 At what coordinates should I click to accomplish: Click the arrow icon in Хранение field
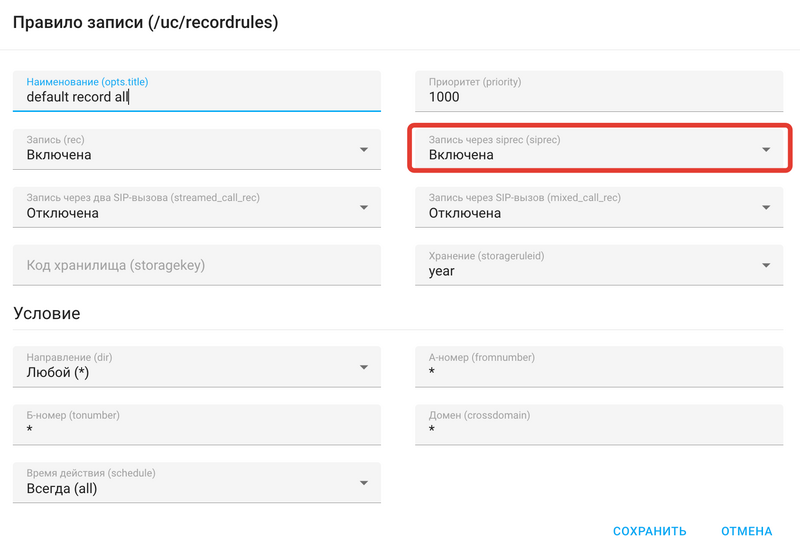point(766,266)
